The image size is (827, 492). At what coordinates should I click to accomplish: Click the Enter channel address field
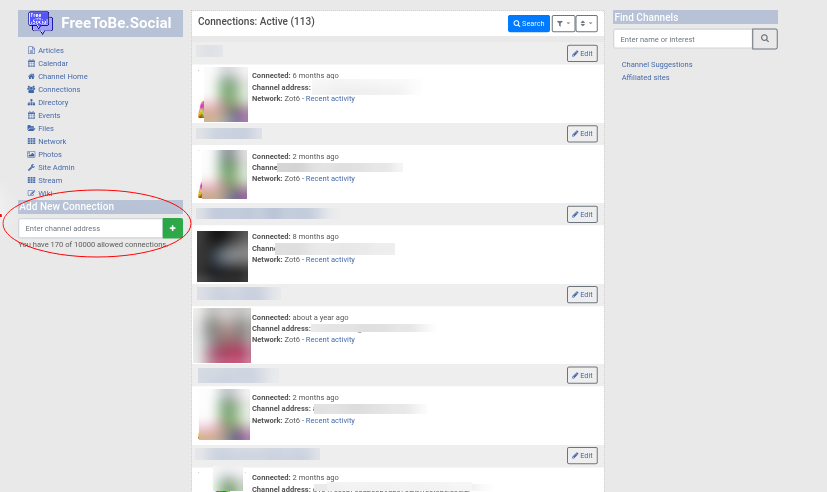tap(91, 228)
